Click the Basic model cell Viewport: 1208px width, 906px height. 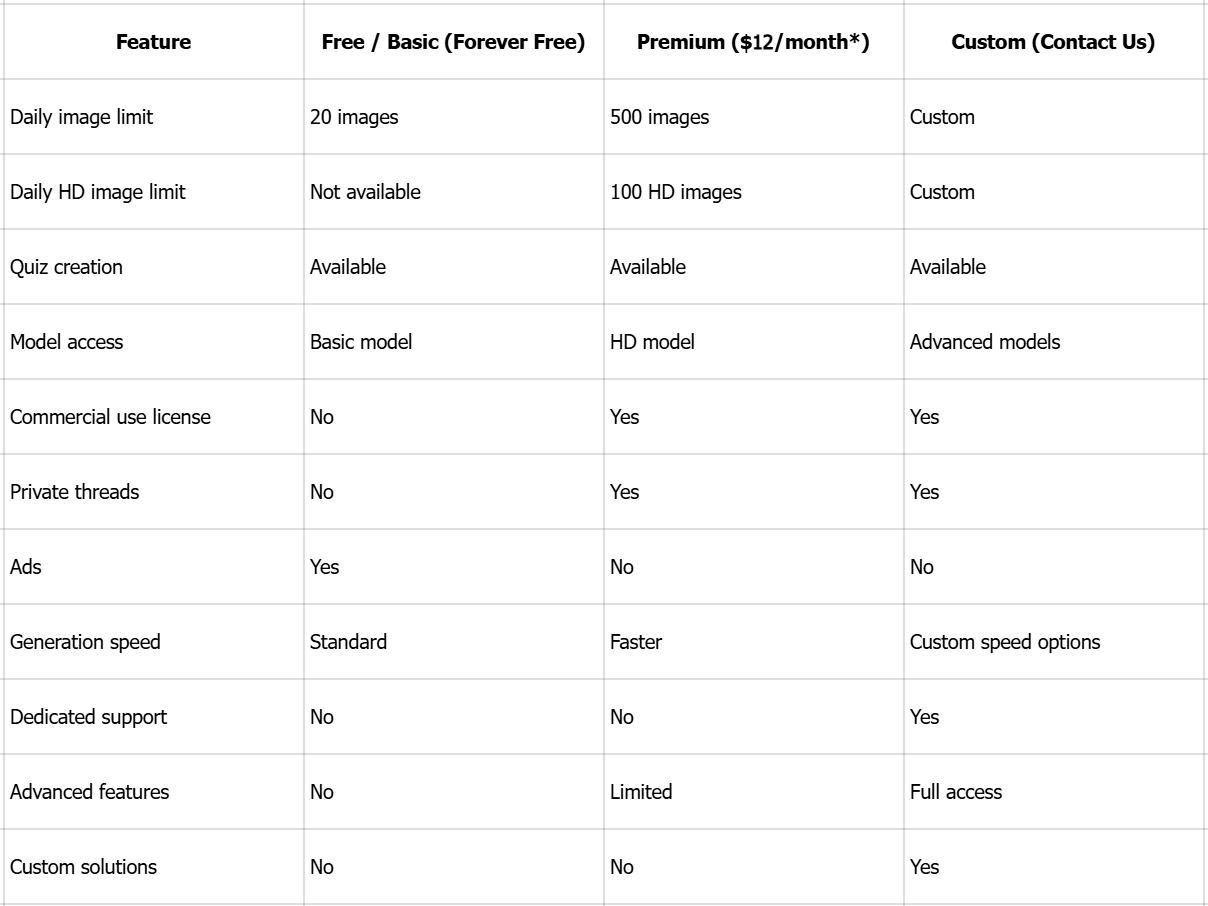[361, 342]
